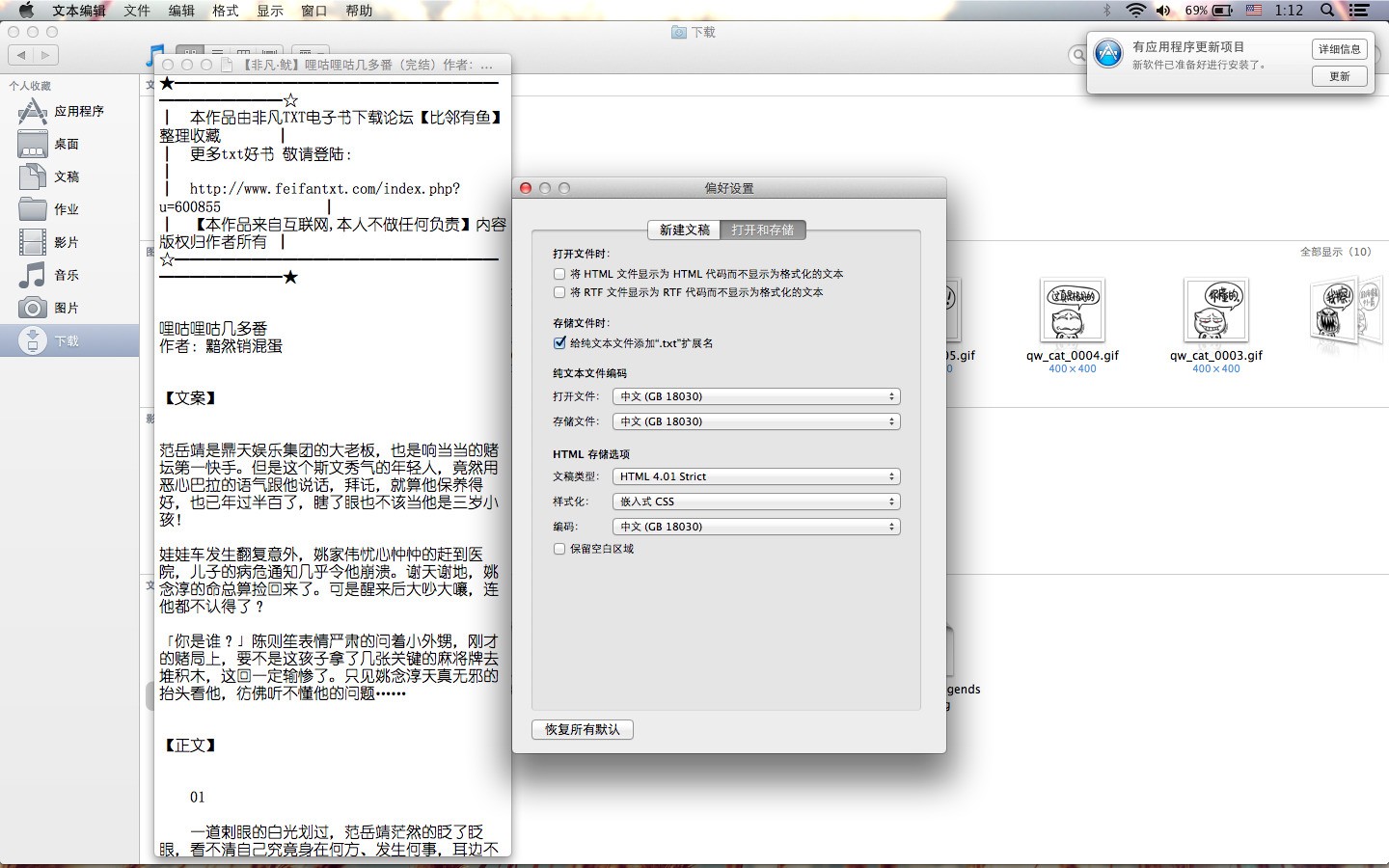
Task: Click 恢复所有默认 button
Action: pos(583,729)
